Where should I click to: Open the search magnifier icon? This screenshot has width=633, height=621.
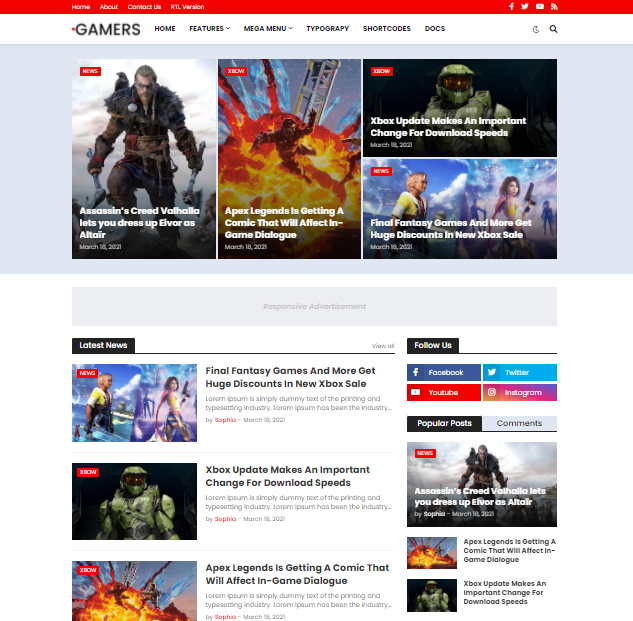coord(553,29)
